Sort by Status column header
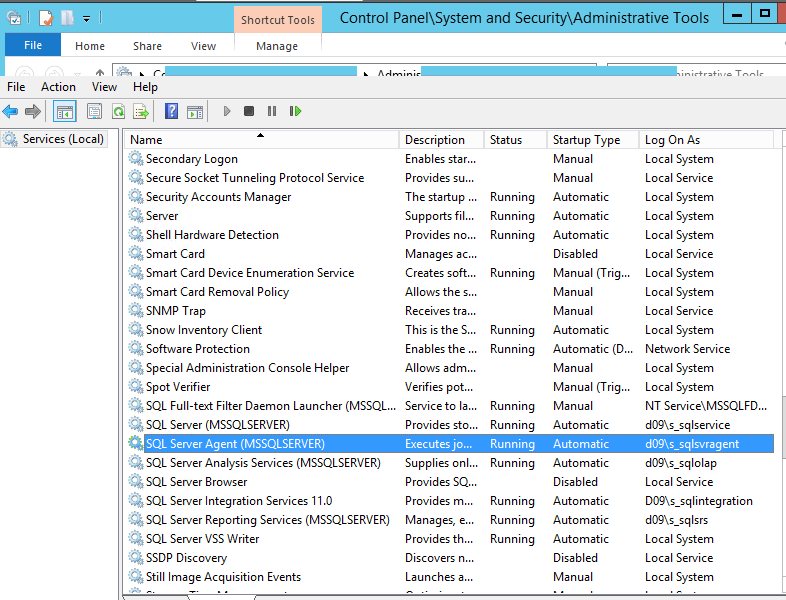786x600 pixels. 515,140
